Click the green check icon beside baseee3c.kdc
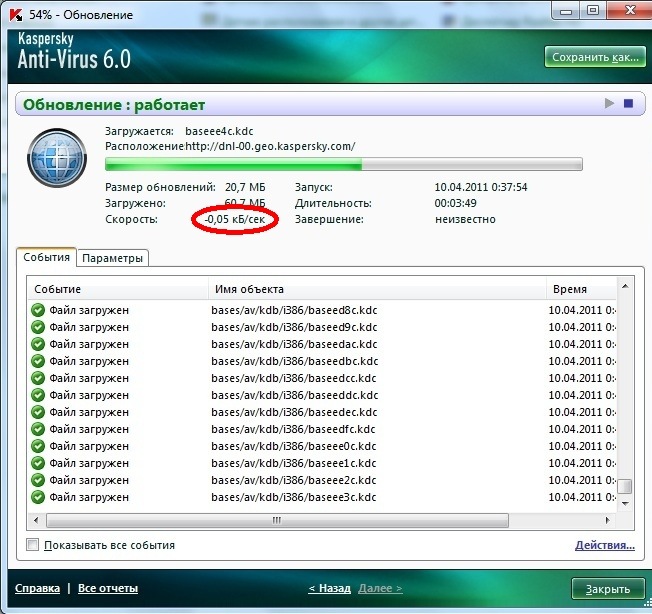 (38, 497)
